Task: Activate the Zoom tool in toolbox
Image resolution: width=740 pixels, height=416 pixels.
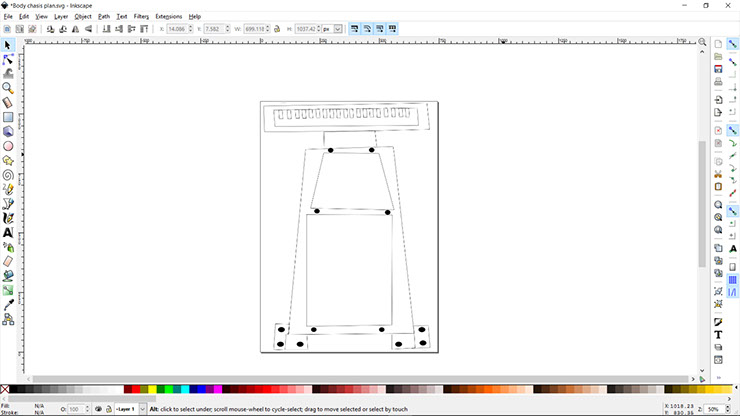Action: pos(8,88)
